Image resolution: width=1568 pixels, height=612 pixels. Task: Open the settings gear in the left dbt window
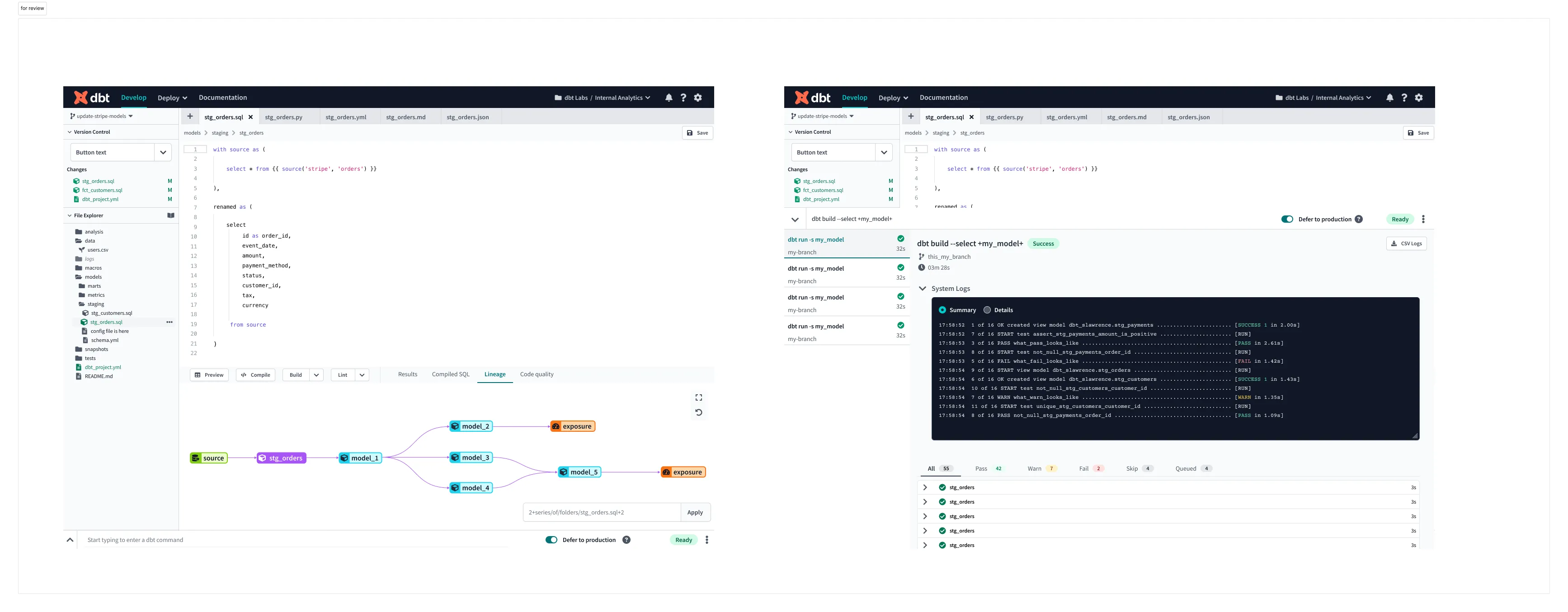697,98
